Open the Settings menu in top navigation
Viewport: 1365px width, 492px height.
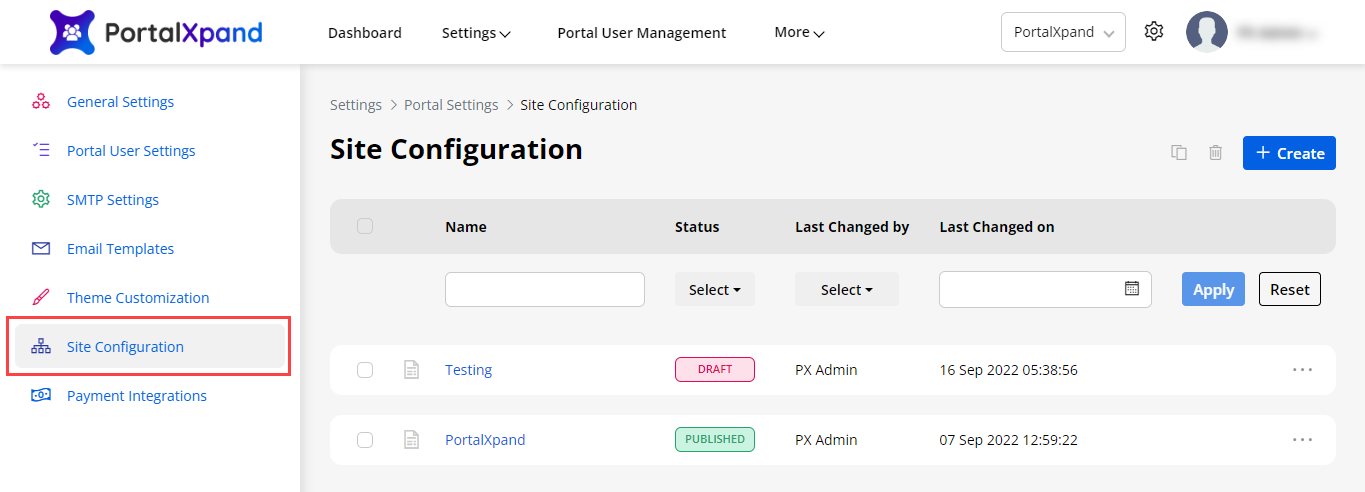476,33
